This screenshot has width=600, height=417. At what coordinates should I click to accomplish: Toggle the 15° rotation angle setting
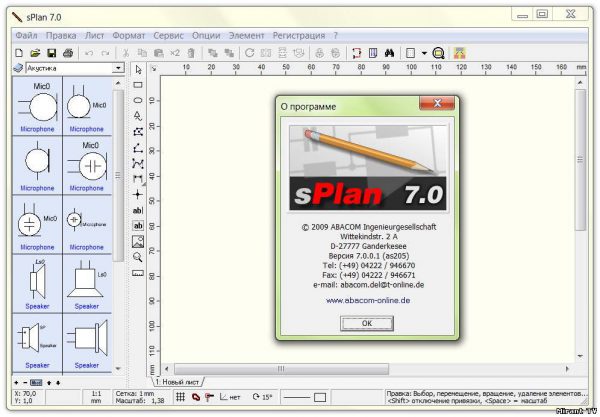point(262,397)
